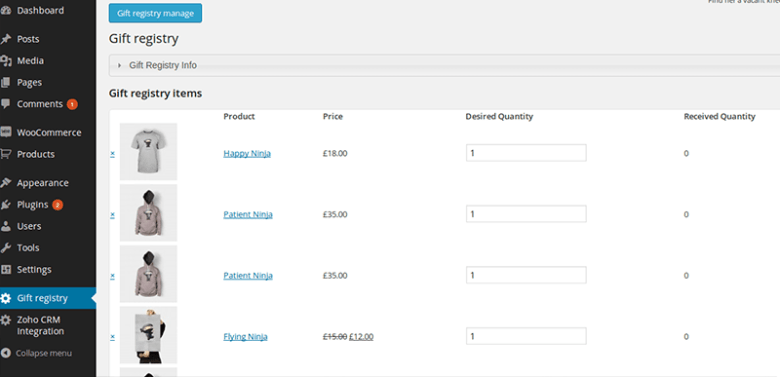This screenshot has width=780, height=377.
Task: Click the Gift registry gear icon
Action: pyautogui.click(x=5, y=298)
